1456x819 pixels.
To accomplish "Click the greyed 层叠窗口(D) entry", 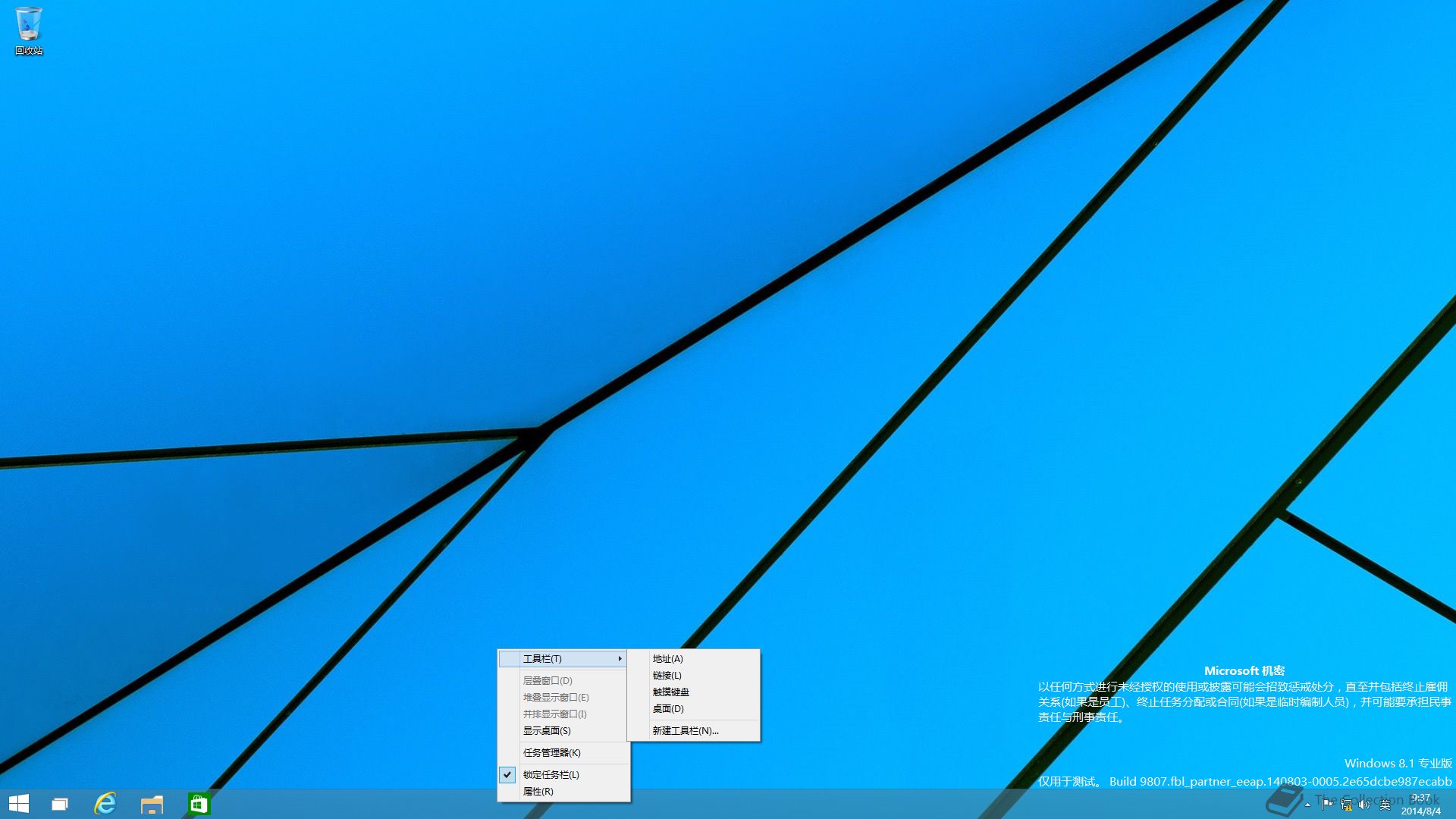I will coord(563,681).
